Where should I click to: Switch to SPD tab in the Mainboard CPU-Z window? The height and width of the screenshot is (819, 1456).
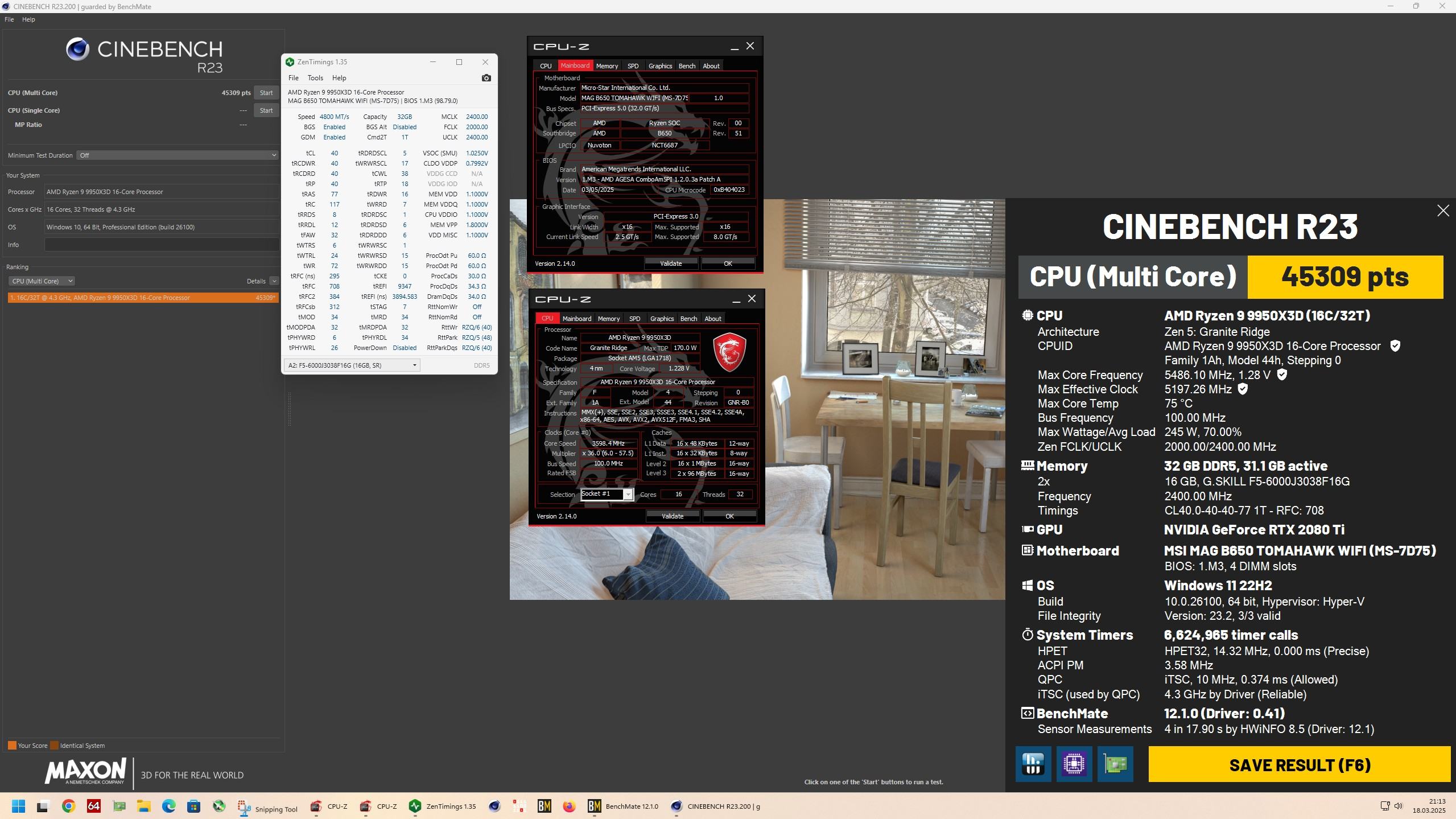(633, 66)
